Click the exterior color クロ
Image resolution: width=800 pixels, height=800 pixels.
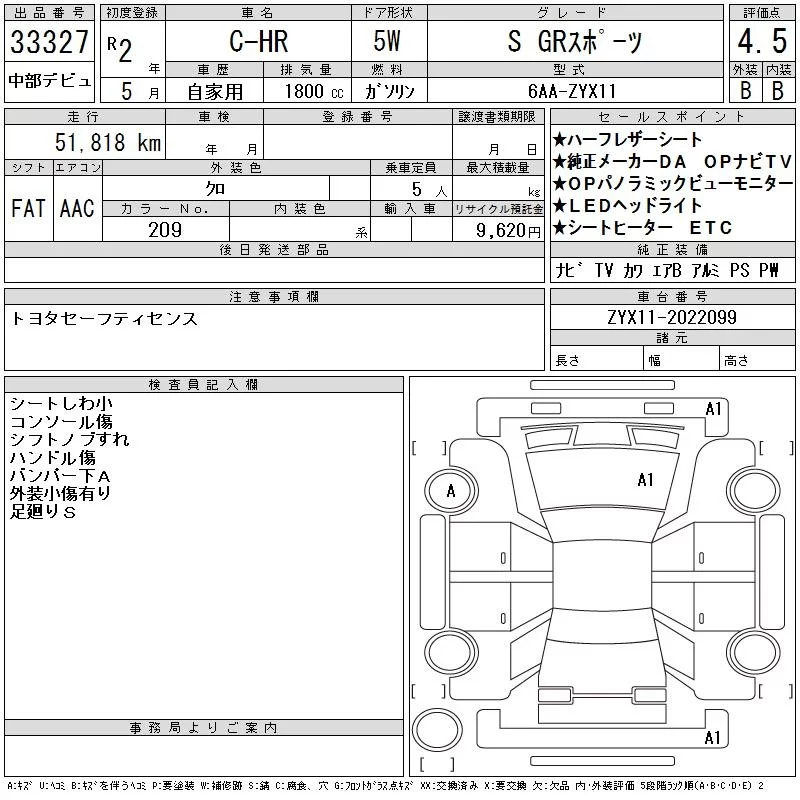coord(215,189)
